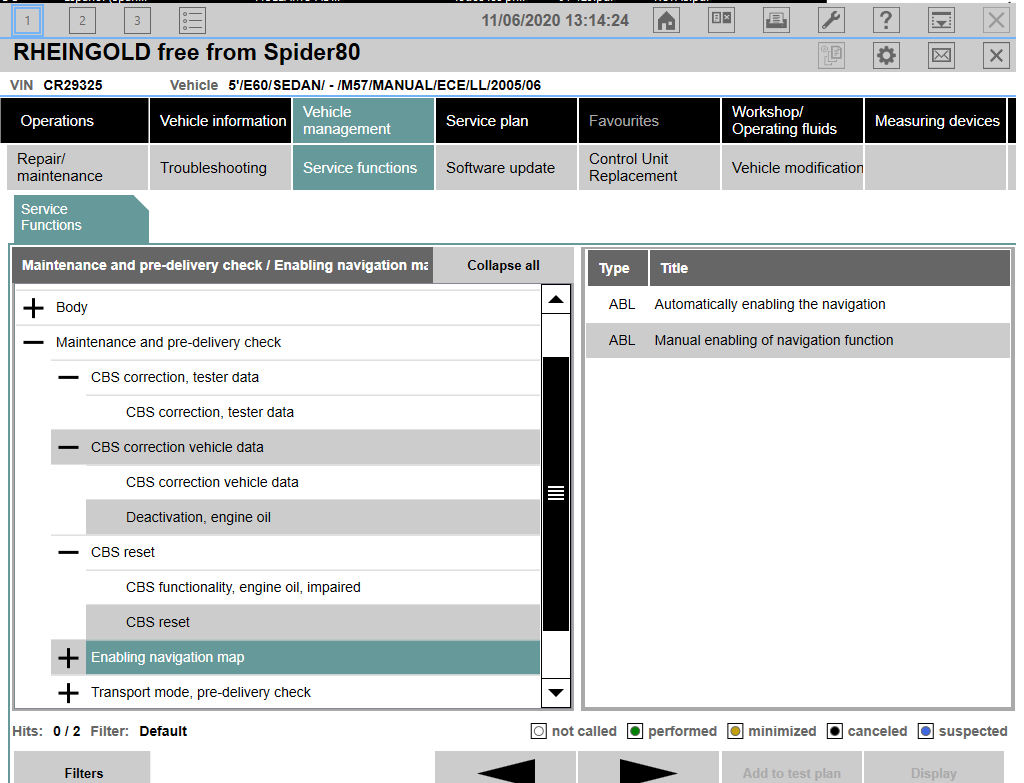Click the black canceled legend marker
The height and width of the screenshot is (783, 1024).
click(835, 731)
